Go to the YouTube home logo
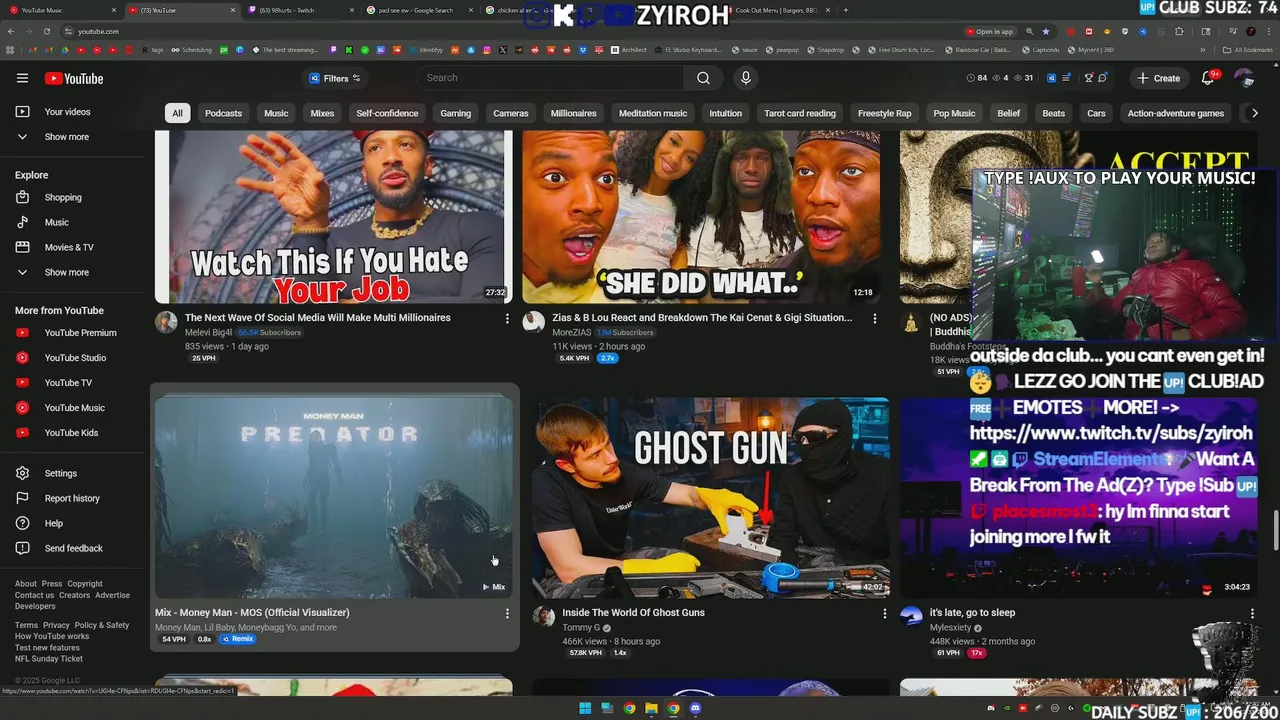 [x=73, y=79]
